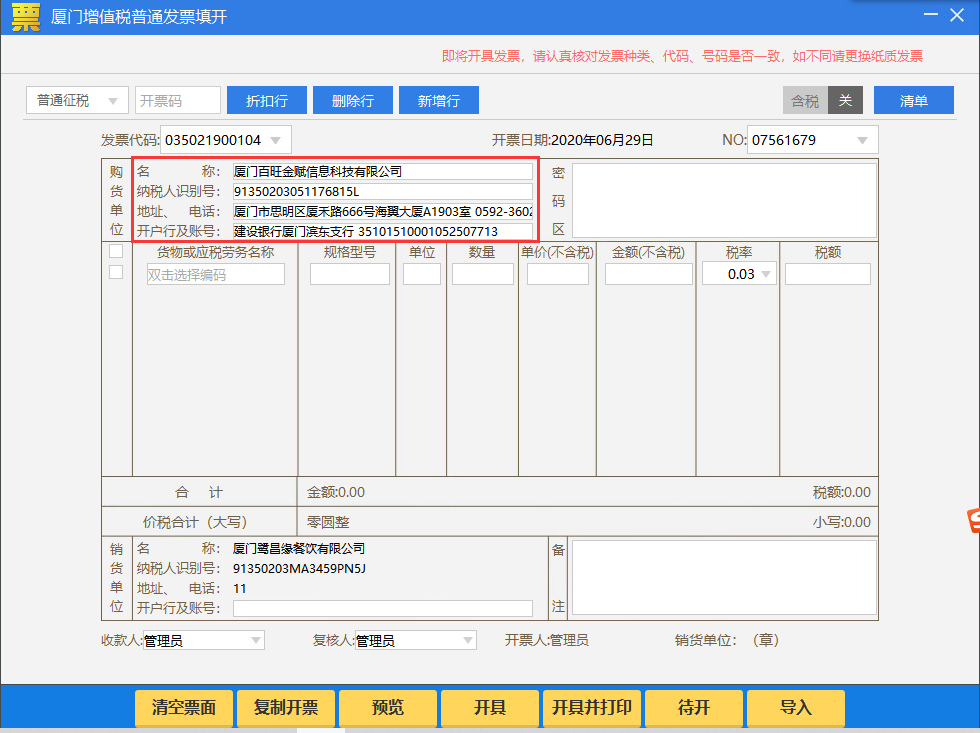Check the first item row checkbox
The height and width of the screenshot is (733, 980).
[x=116, y=272]
